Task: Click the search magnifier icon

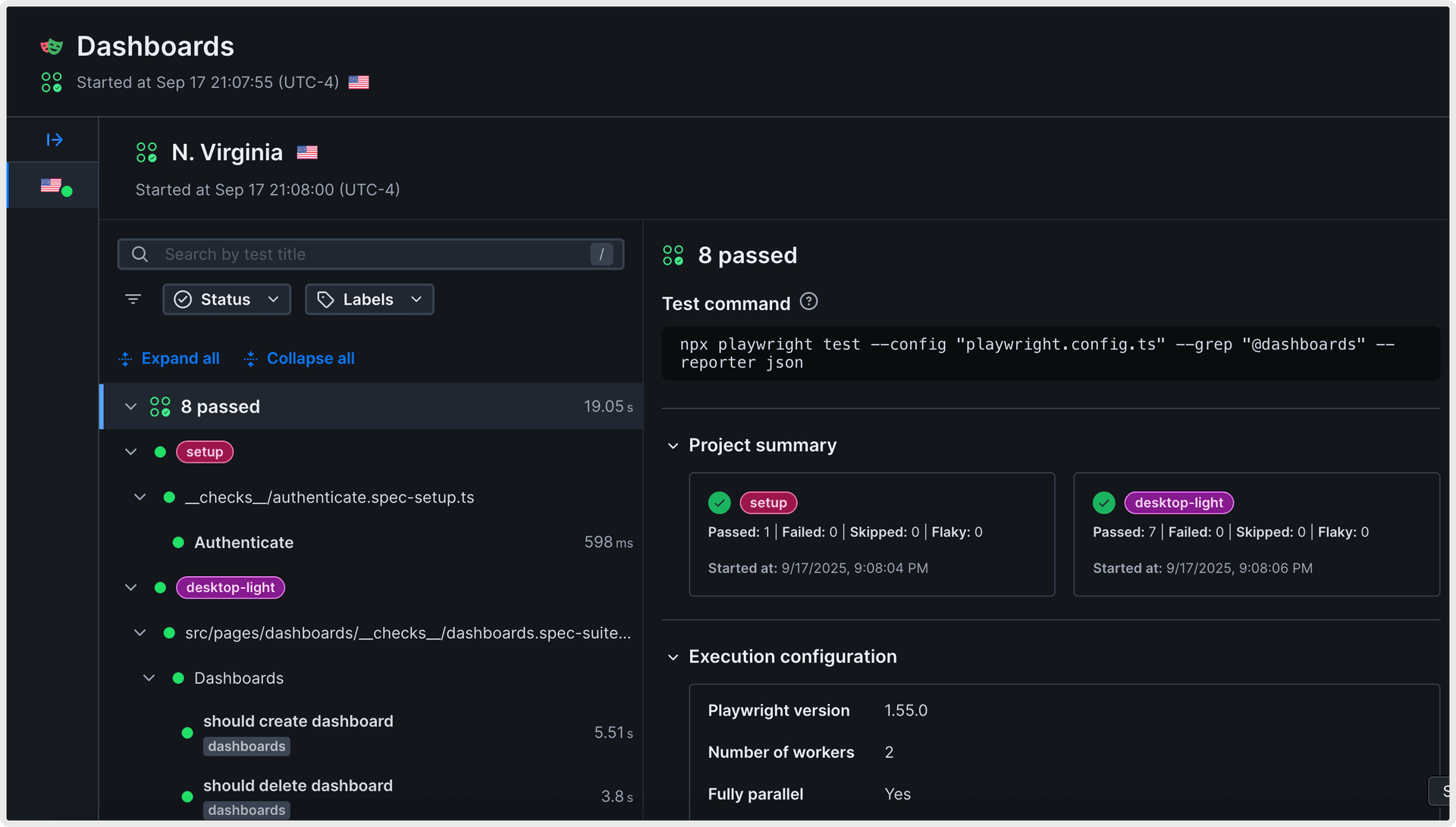Action: click(x=140, y=255)
